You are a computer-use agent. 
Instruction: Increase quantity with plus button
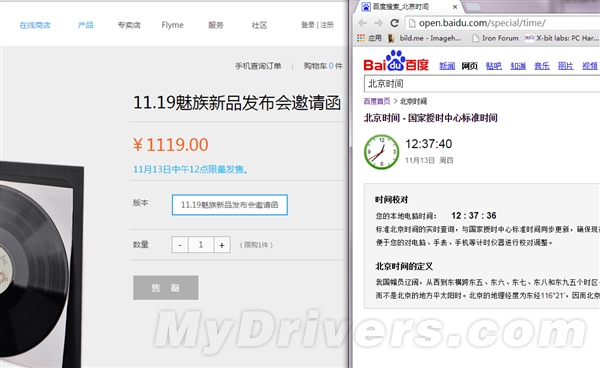tap(222, 245)
